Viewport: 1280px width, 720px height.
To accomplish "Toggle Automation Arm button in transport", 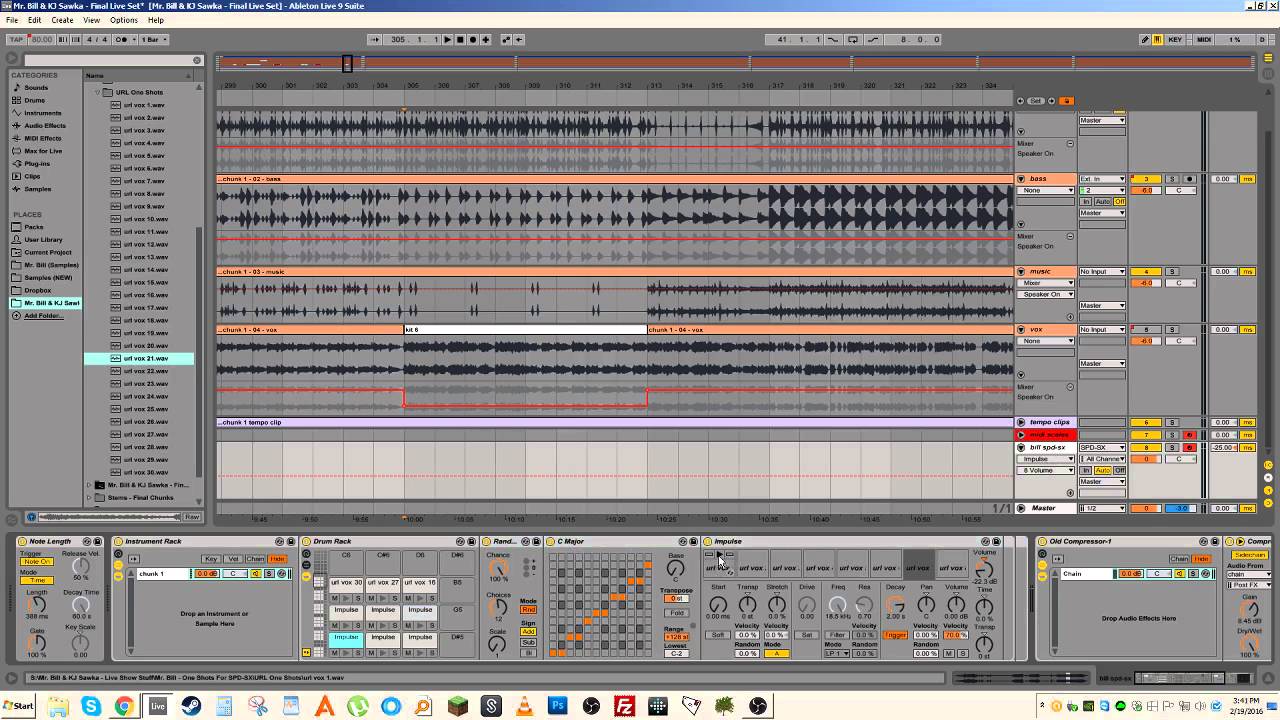I will click(x=506, y=39).
